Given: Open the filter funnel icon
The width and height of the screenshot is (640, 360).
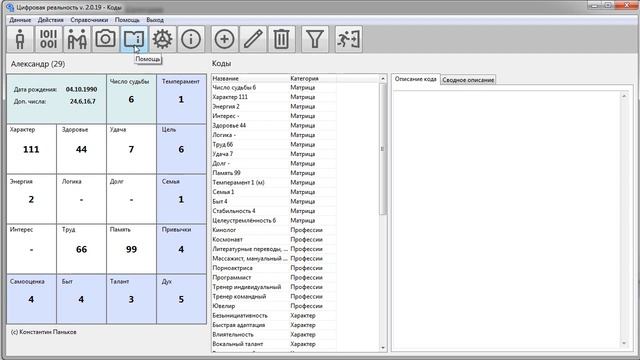Looking at the screenshot, I should pyautogui.click(x=315, y=39).
